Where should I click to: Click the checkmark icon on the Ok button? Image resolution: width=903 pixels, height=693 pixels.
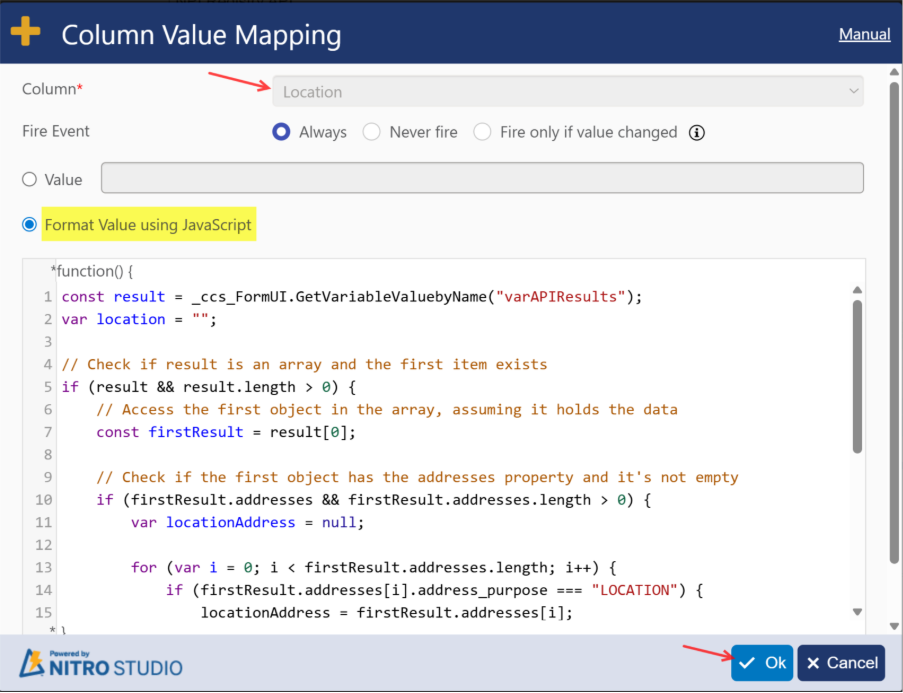click(x=747, y=663)
